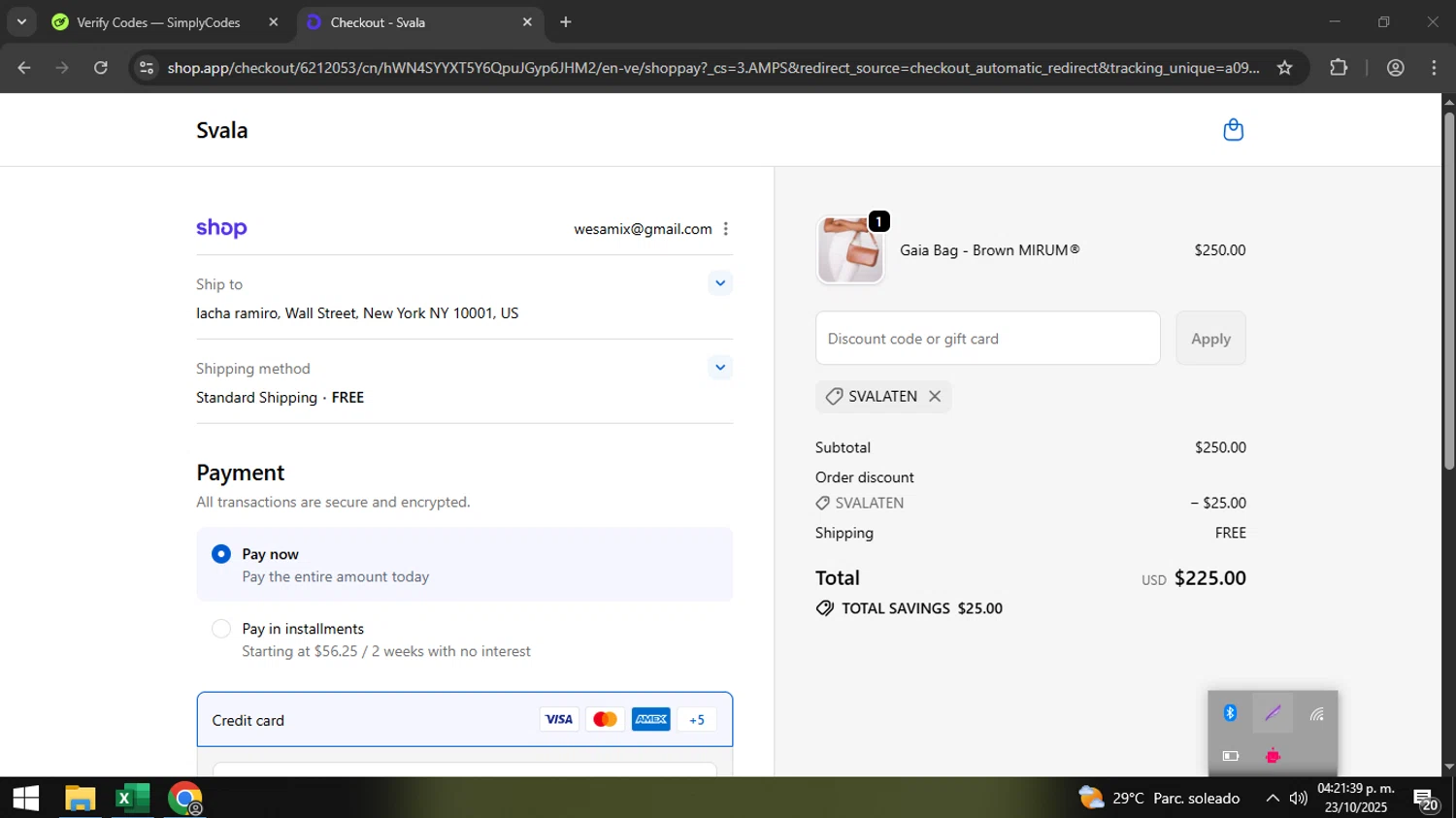Viewport: 1456px width, 818px height.
Task: Close the Verify Codes tab
Action: [x=274, y=21]
